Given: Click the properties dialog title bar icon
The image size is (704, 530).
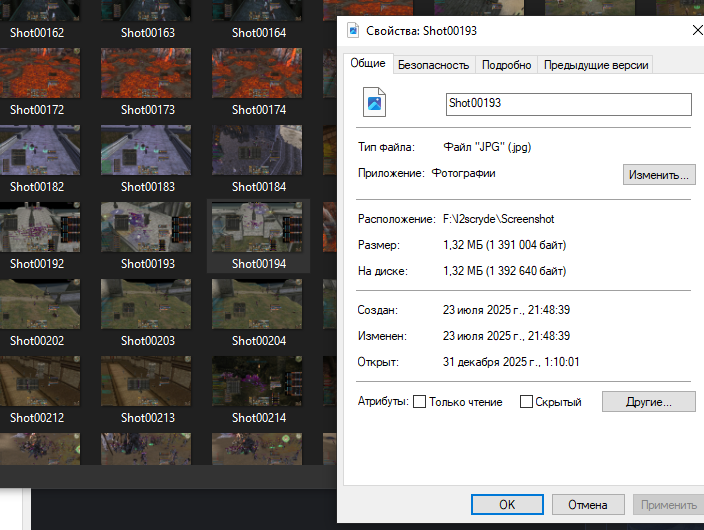Looking at the screenshot, I should click(x=352, y=31).
